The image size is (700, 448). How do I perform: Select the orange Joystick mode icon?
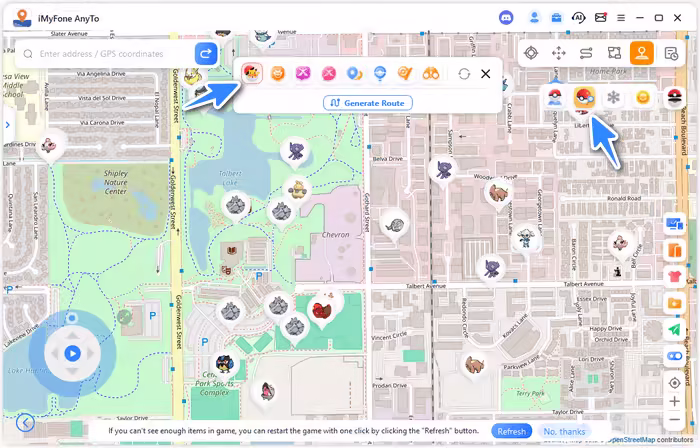pos(642,53)
